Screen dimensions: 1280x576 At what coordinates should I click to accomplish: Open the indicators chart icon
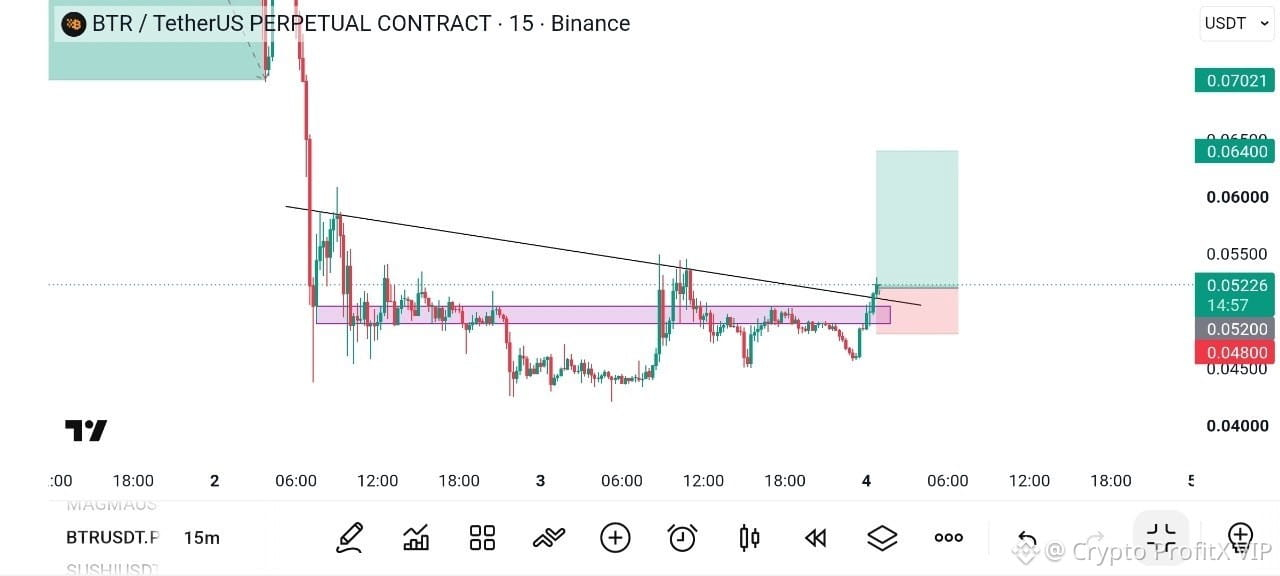pyautogui.click(x=416, y=538)
